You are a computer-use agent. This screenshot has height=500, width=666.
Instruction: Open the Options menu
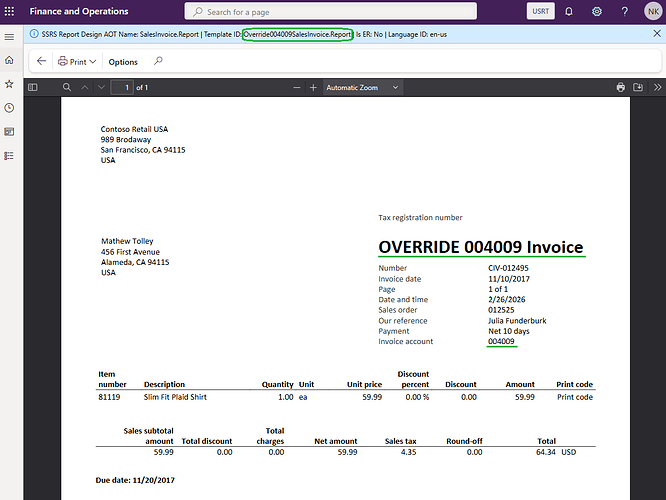(x=123, y=62)
